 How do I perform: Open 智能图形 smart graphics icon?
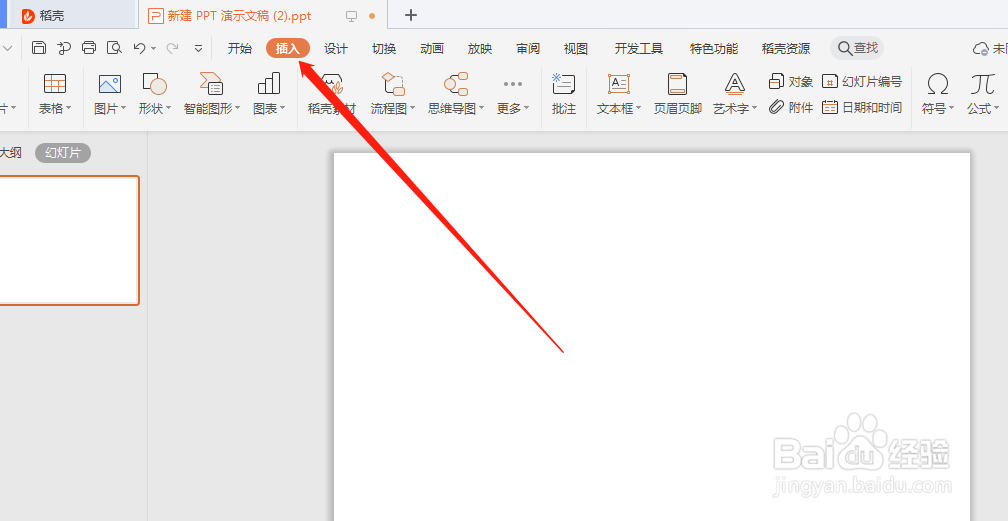(x=212, y=84)
